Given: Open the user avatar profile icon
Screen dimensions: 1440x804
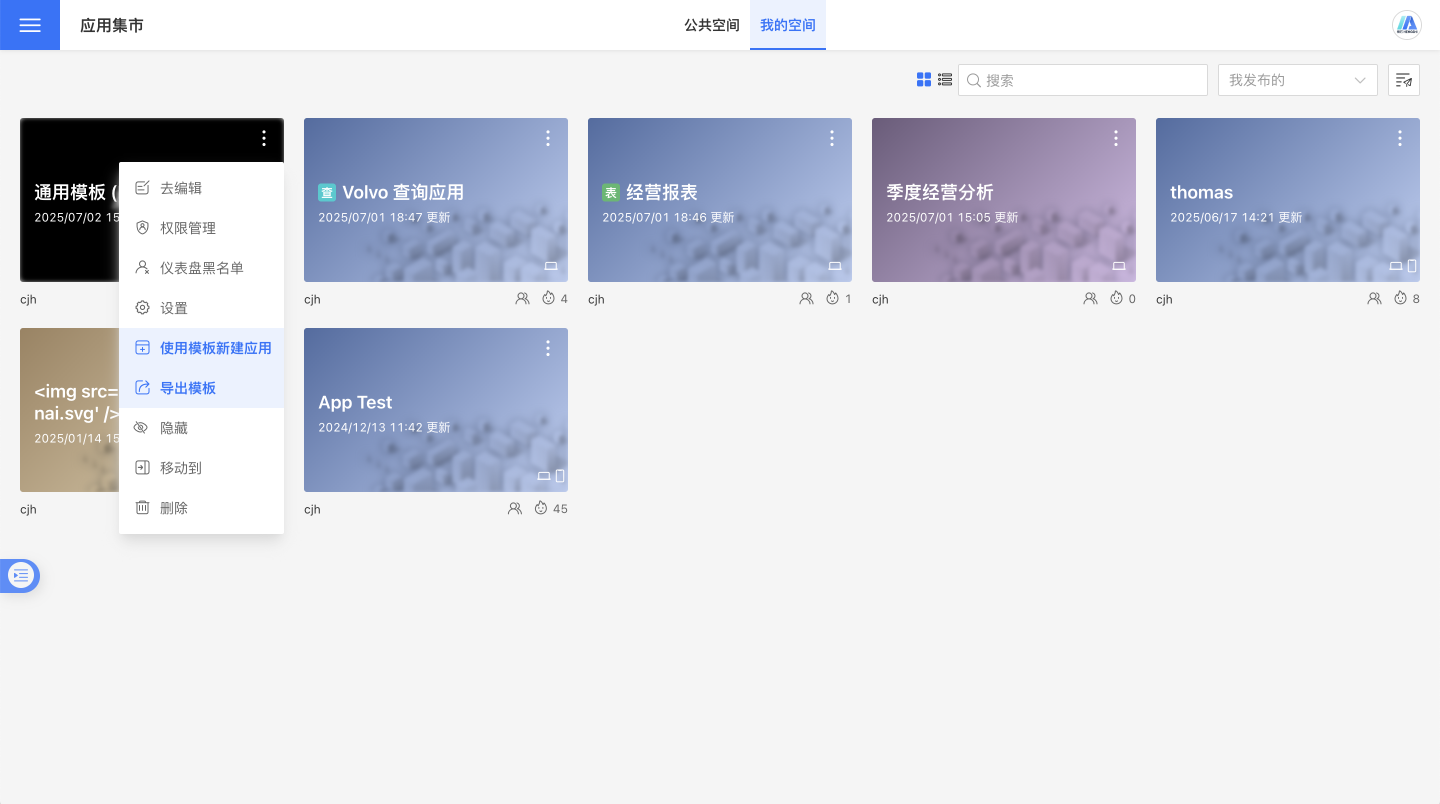Looking at the screenshot, I should coord(1407,25).
